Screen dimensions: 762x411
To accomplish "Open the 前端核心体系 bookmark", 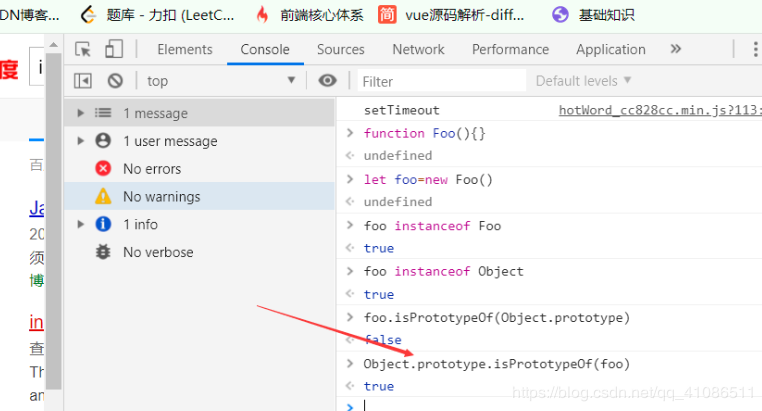I will pos(309,15).
